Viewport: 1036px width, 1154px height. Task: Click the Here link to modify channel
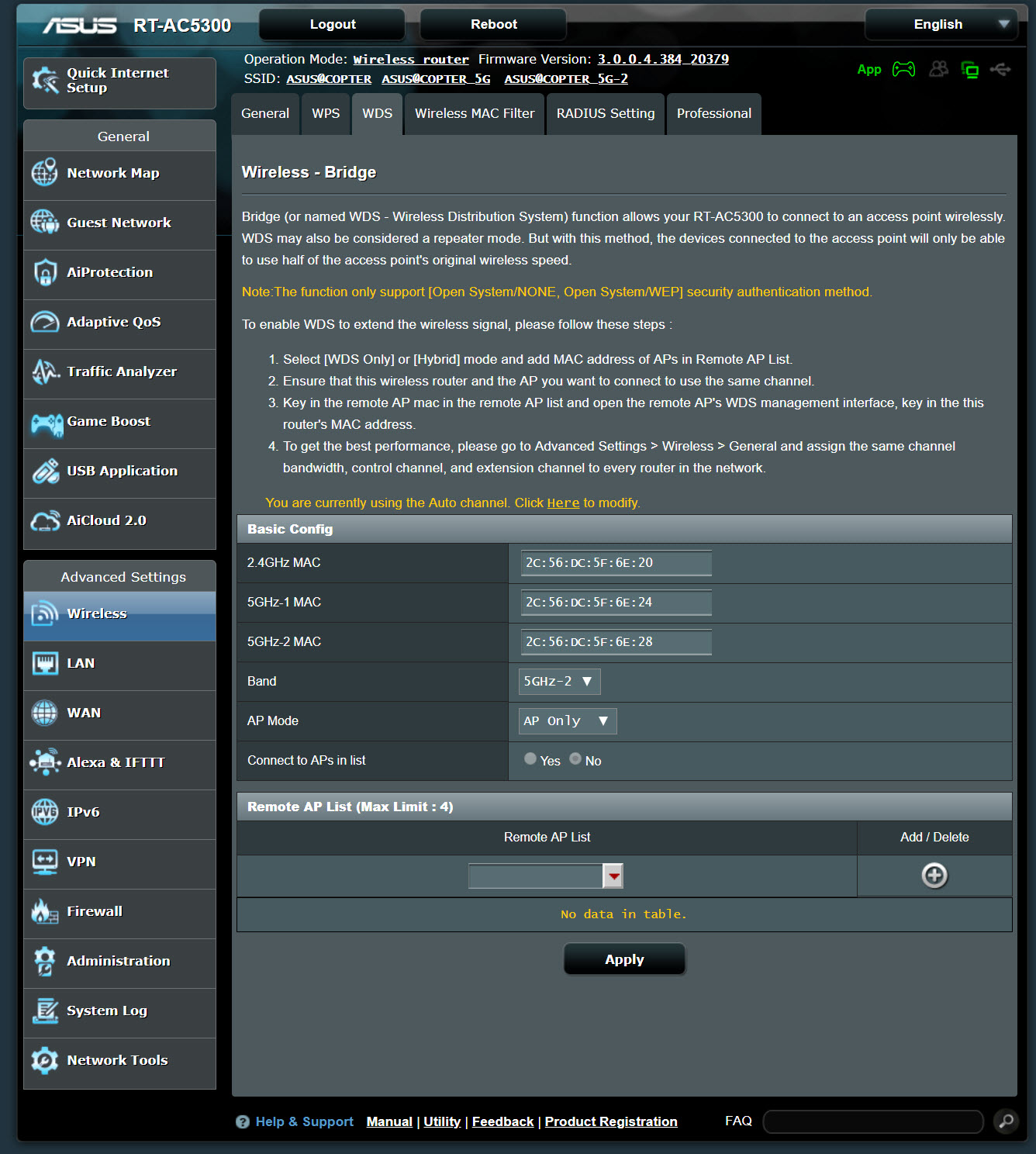(x=563, y=503)
